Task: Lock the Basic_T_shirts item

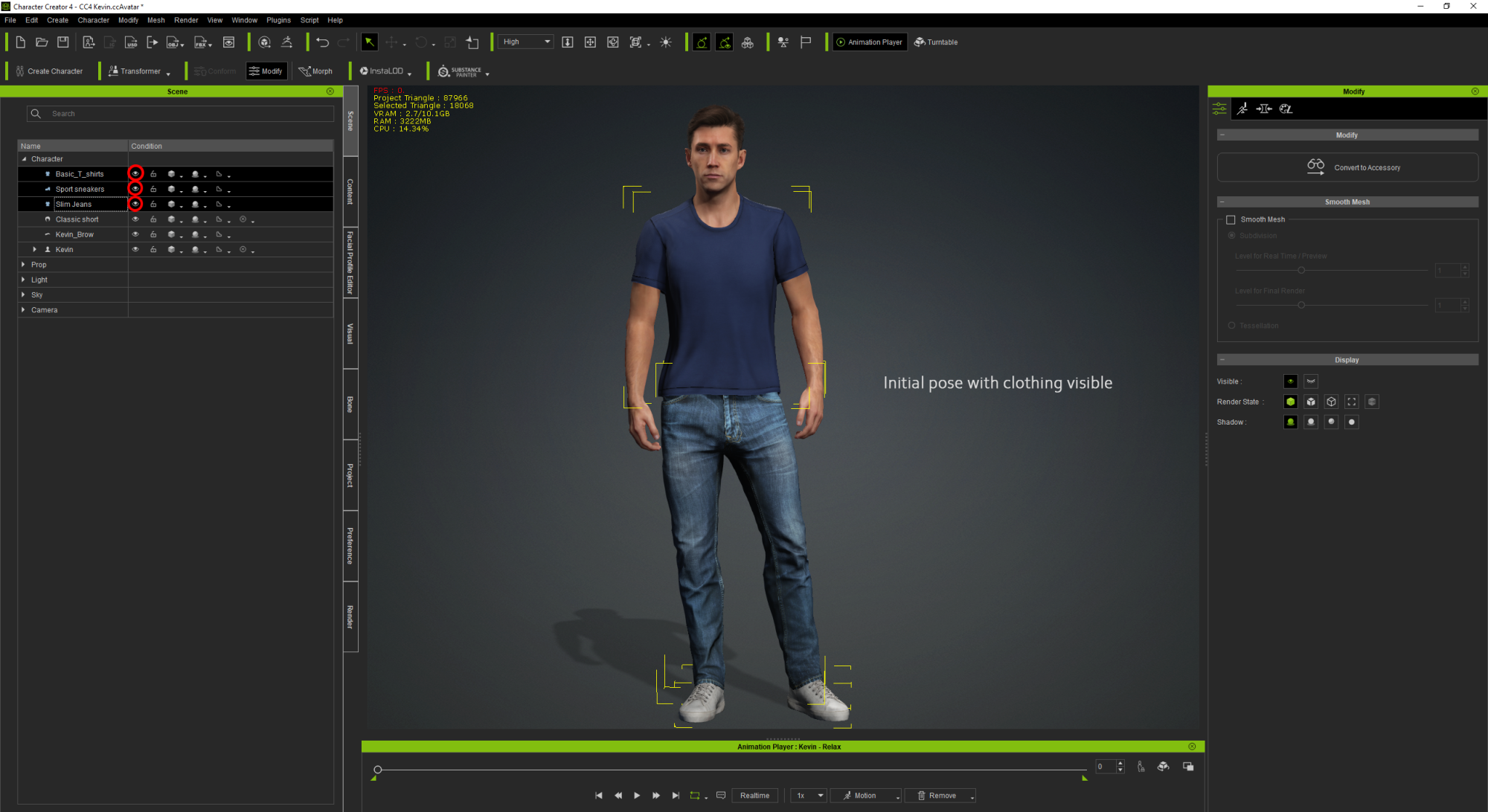Action: click(153, 174)
